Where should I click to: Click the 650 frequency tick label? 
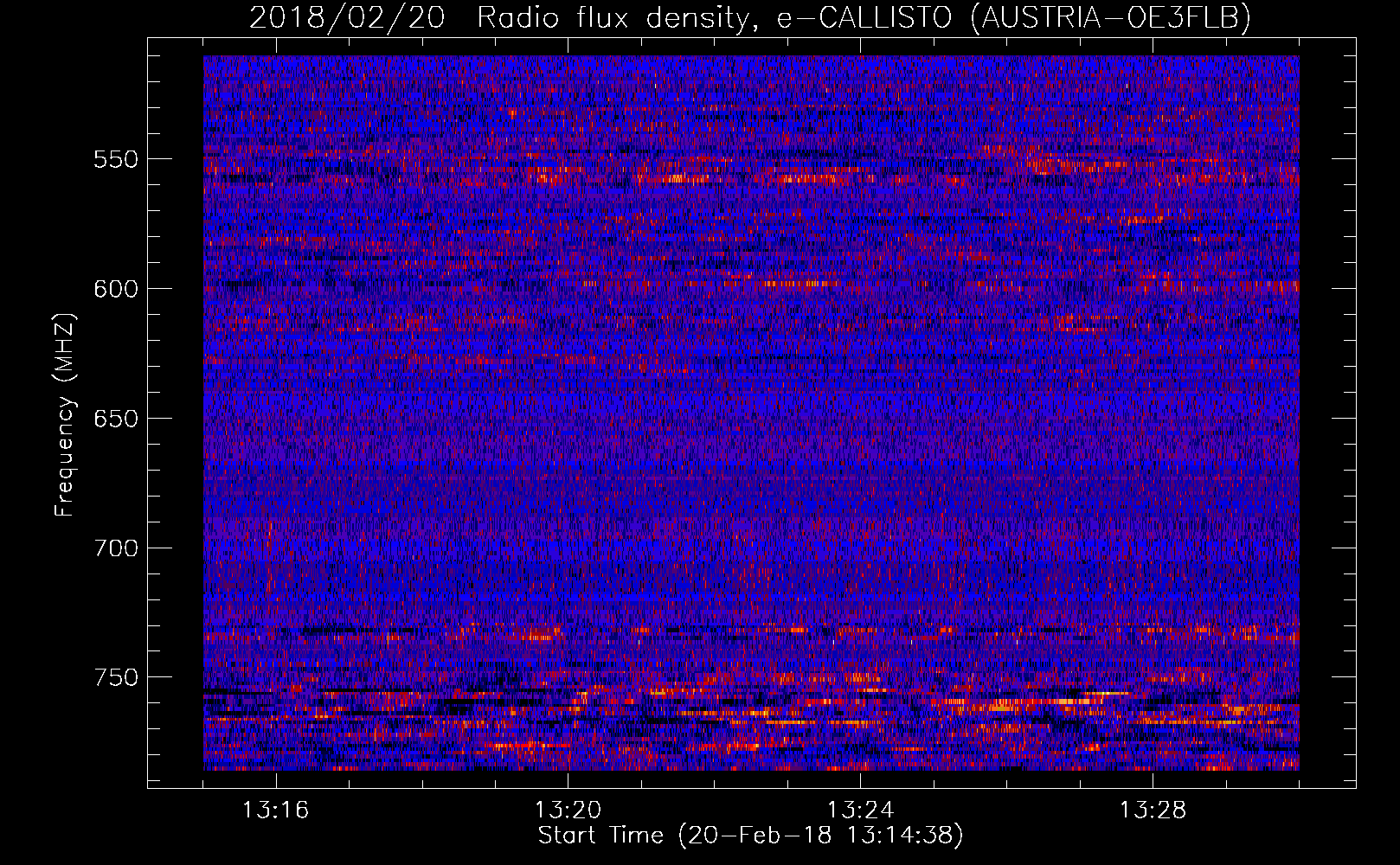coord(115,419)
